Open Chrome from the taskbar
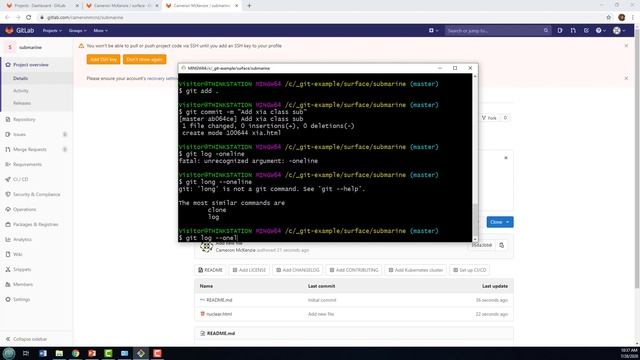 [76, 353]
